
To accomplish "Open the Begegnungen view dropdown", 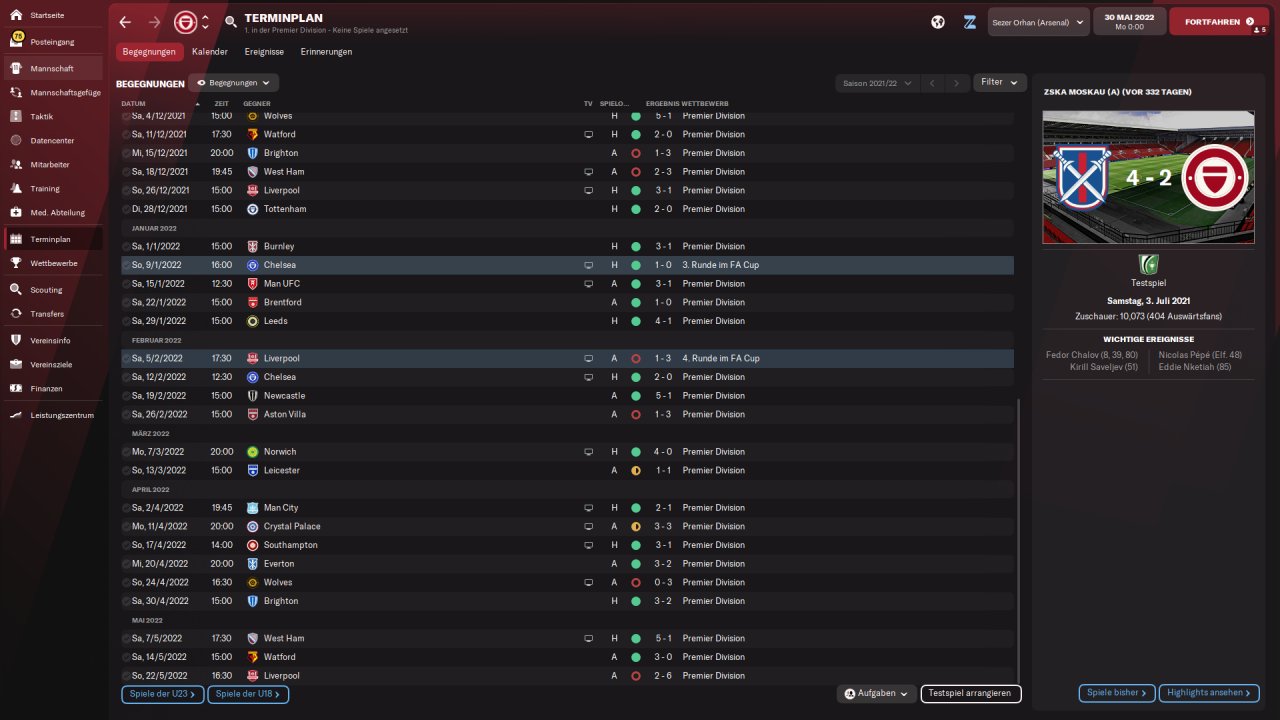I will click(234, 83).
